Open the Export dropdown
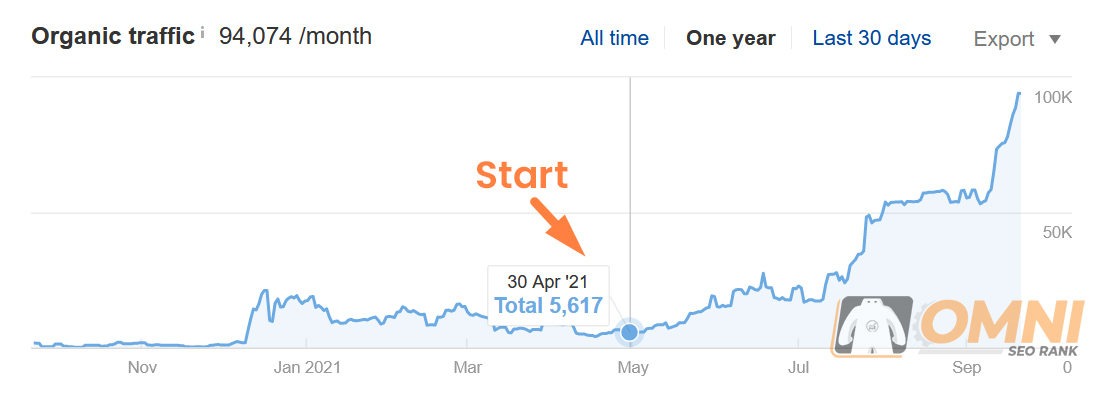This screenshot has width=1099, height=404. [1018, 39]
